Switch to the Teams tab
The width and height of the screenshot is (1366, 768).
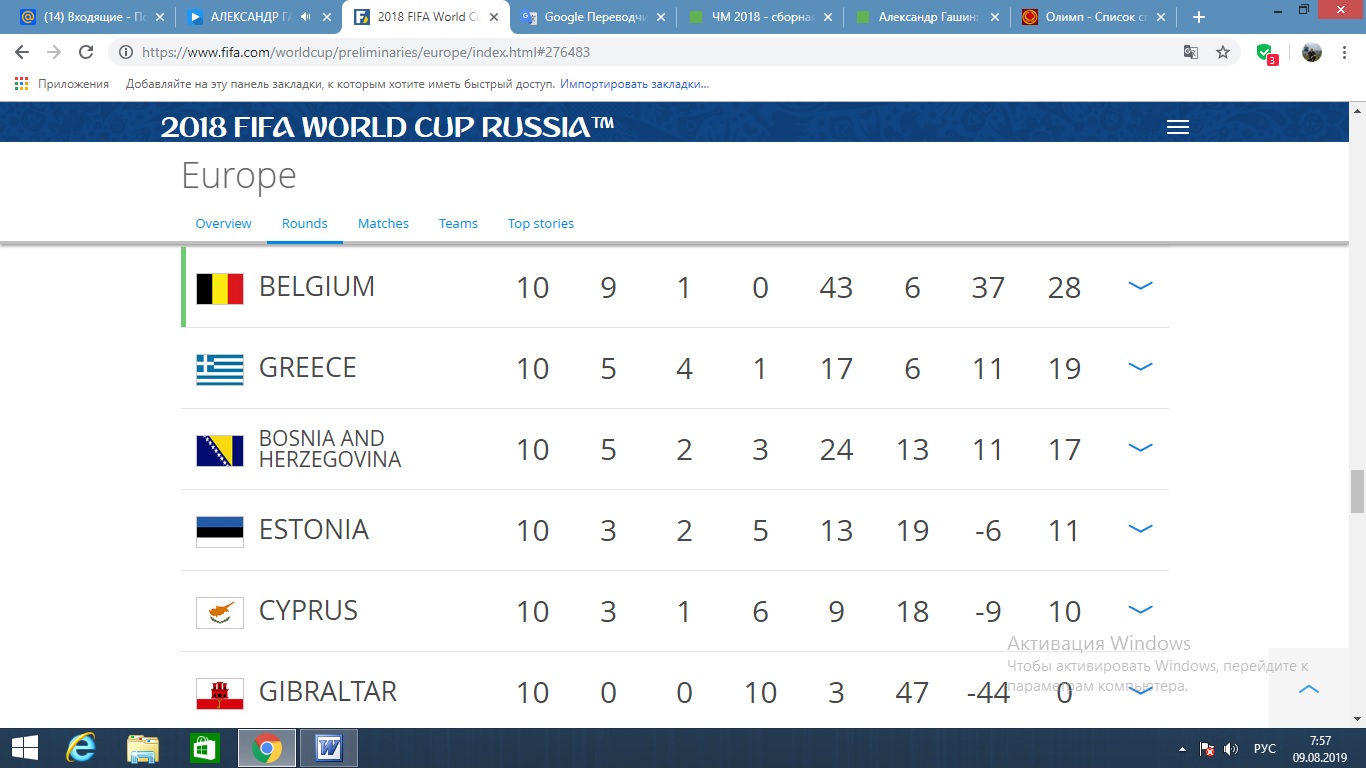tap(458, 223)
